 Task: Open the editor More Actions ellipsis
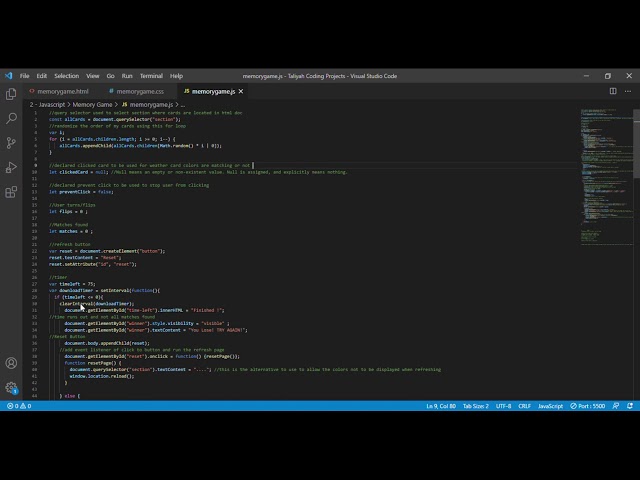(x=628, y=91)
